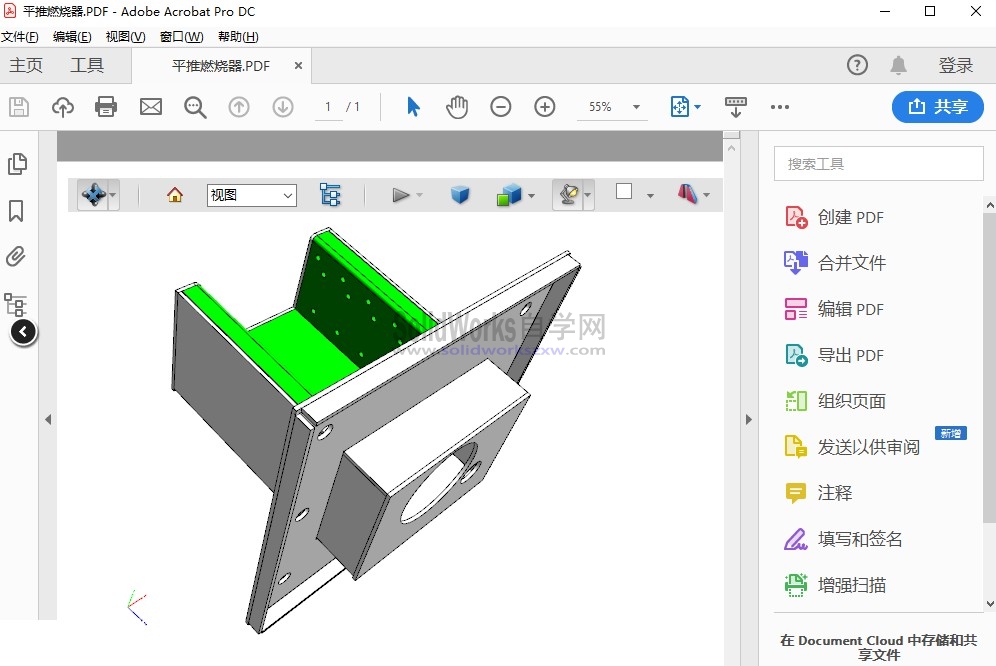
Task: Click the print icon
Action: [106, 107]
